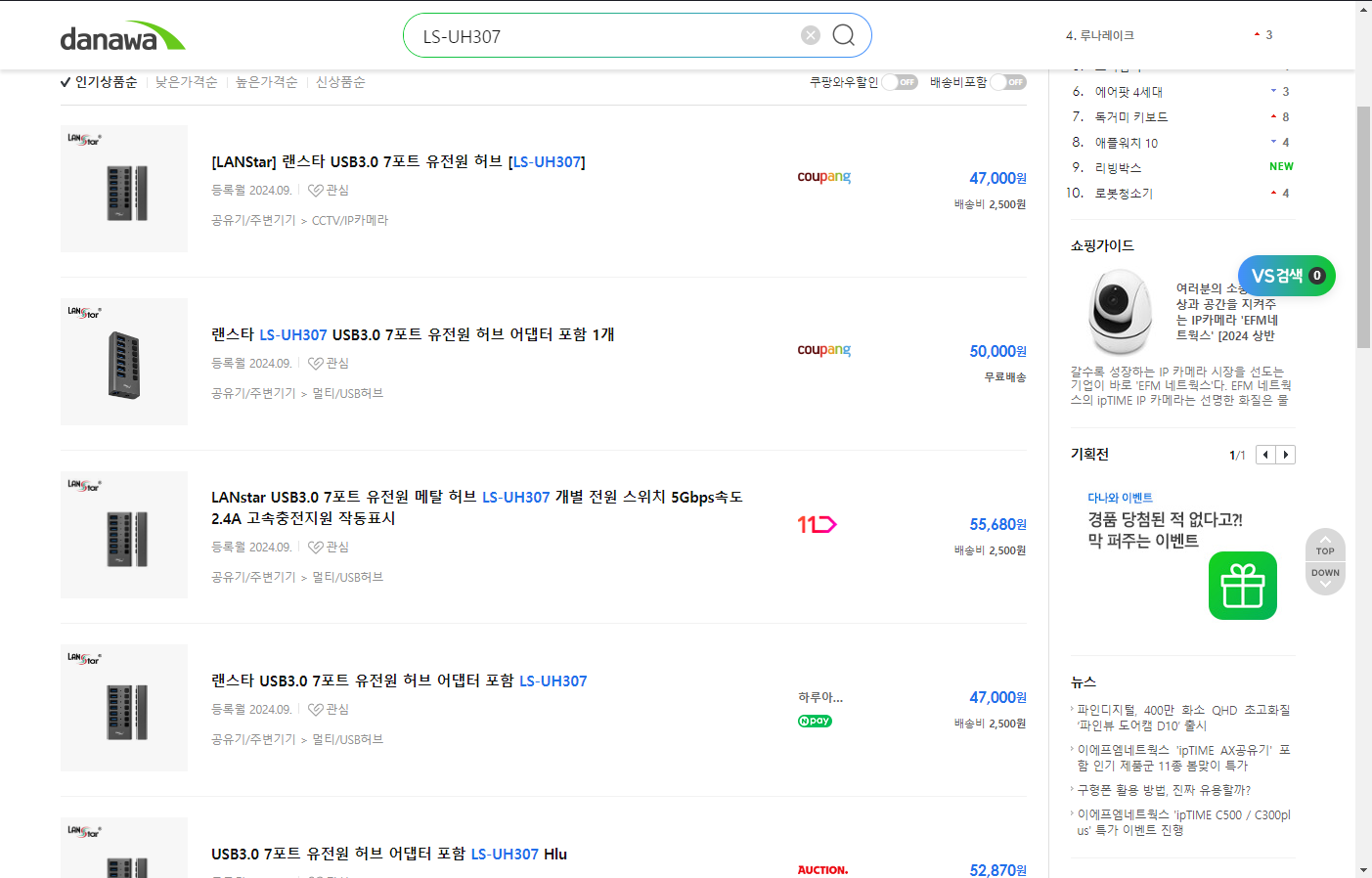Open USB3.0 7포트 LS-UH307 Hlu title
The image size is (1372, 878).
point(389,854)
